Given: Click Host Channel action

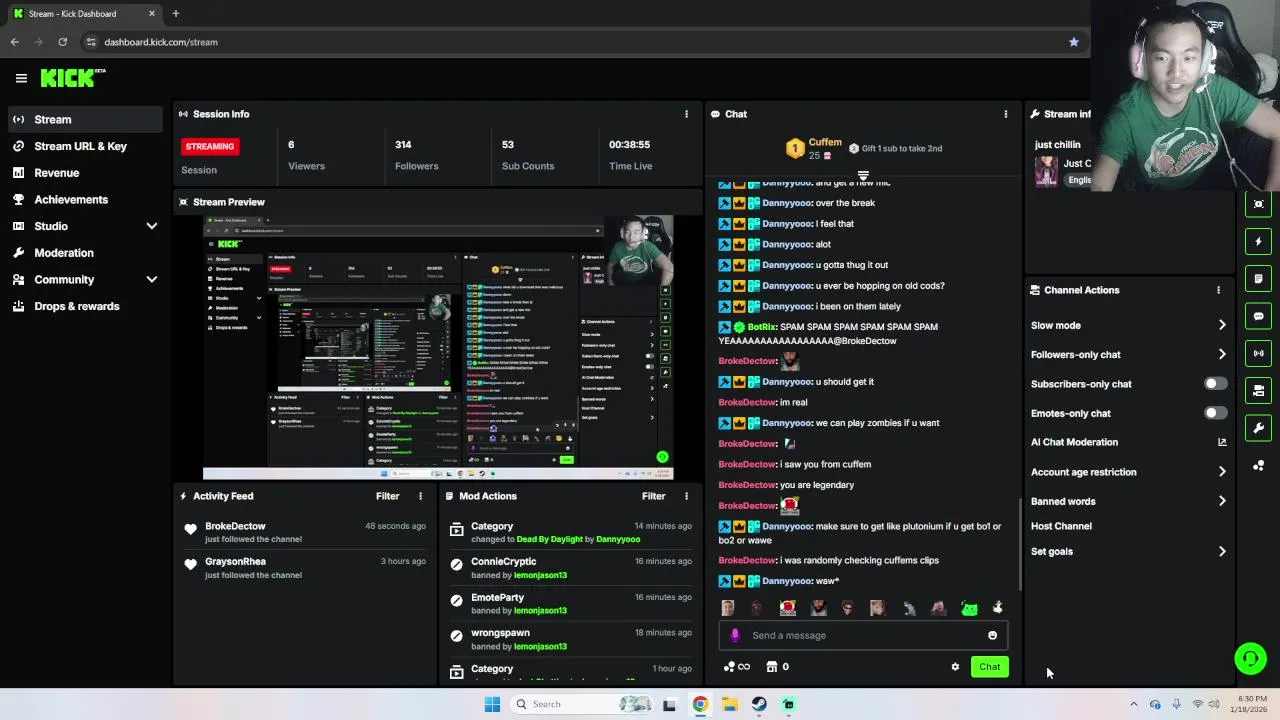Looking at the screenshot, I should (x=1061, y=526).
